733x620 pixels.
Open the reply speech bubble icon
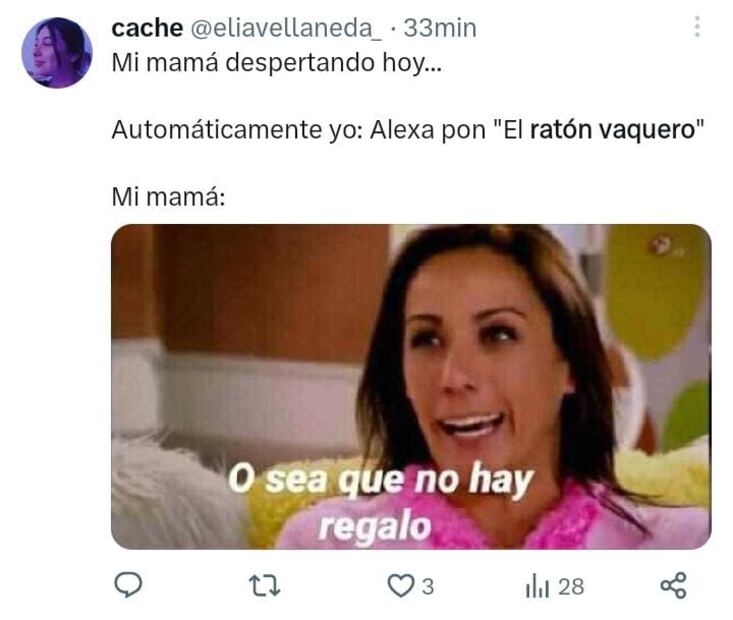[x=128, y=585]
